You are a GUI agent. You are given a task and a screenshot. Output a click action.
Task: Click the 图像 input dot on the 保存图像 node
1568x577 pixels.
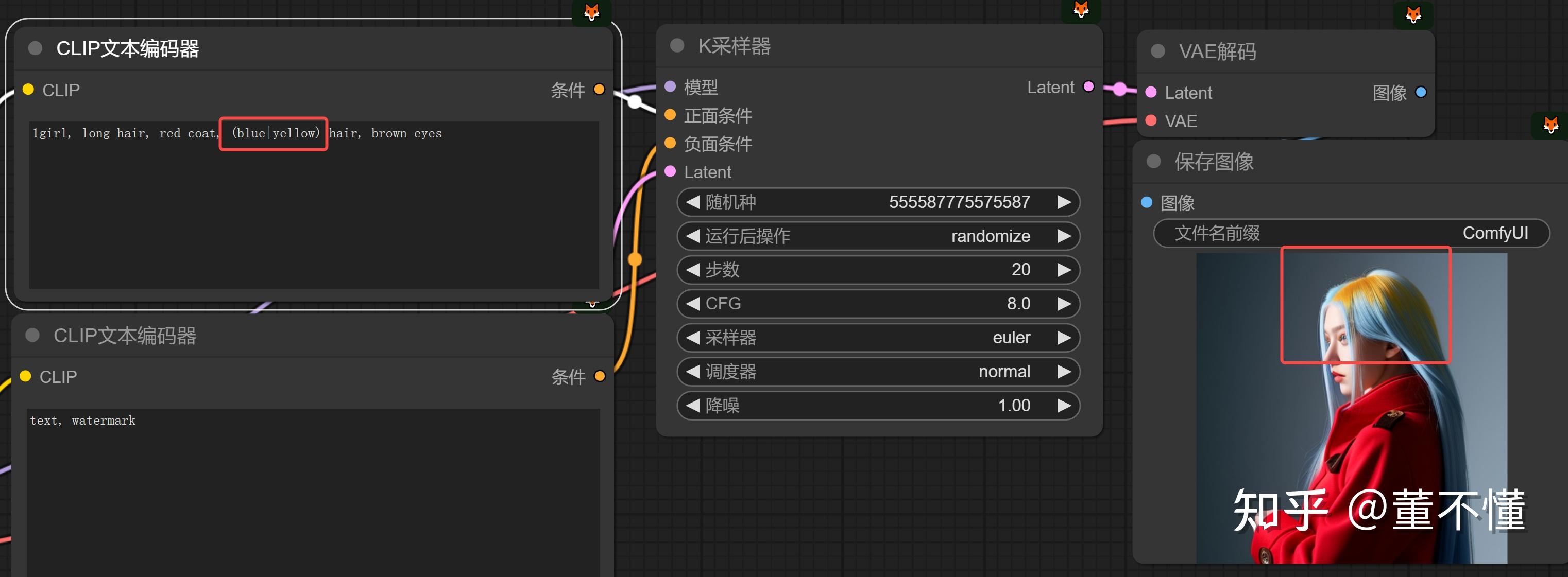coord(1147,202)
